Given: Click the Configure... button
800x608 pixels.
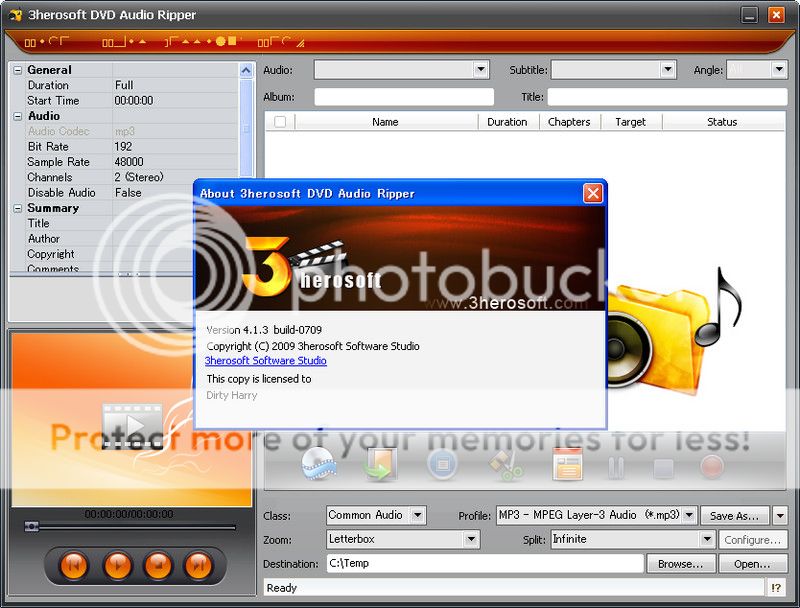Looking at the screenshot, I should [x=753, y=539].
